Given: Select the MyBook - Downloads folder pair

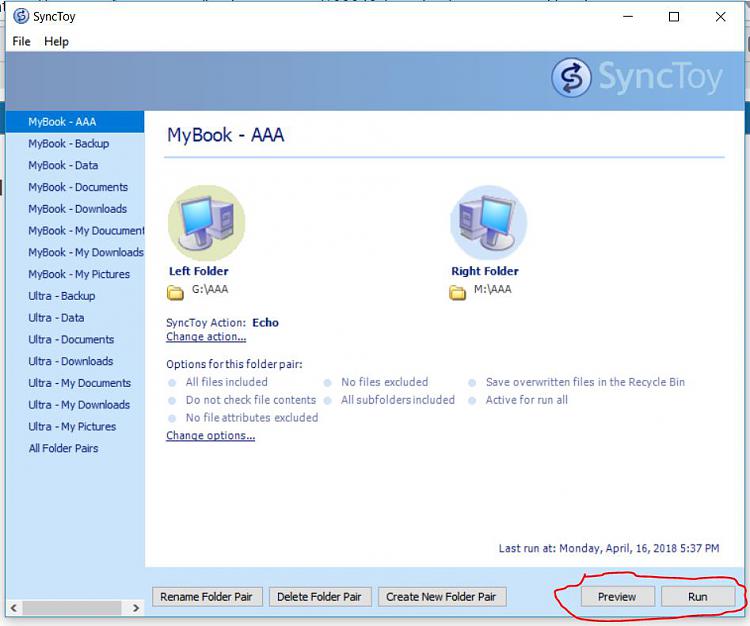Looking at the screenshot, I should click(77, 209).
